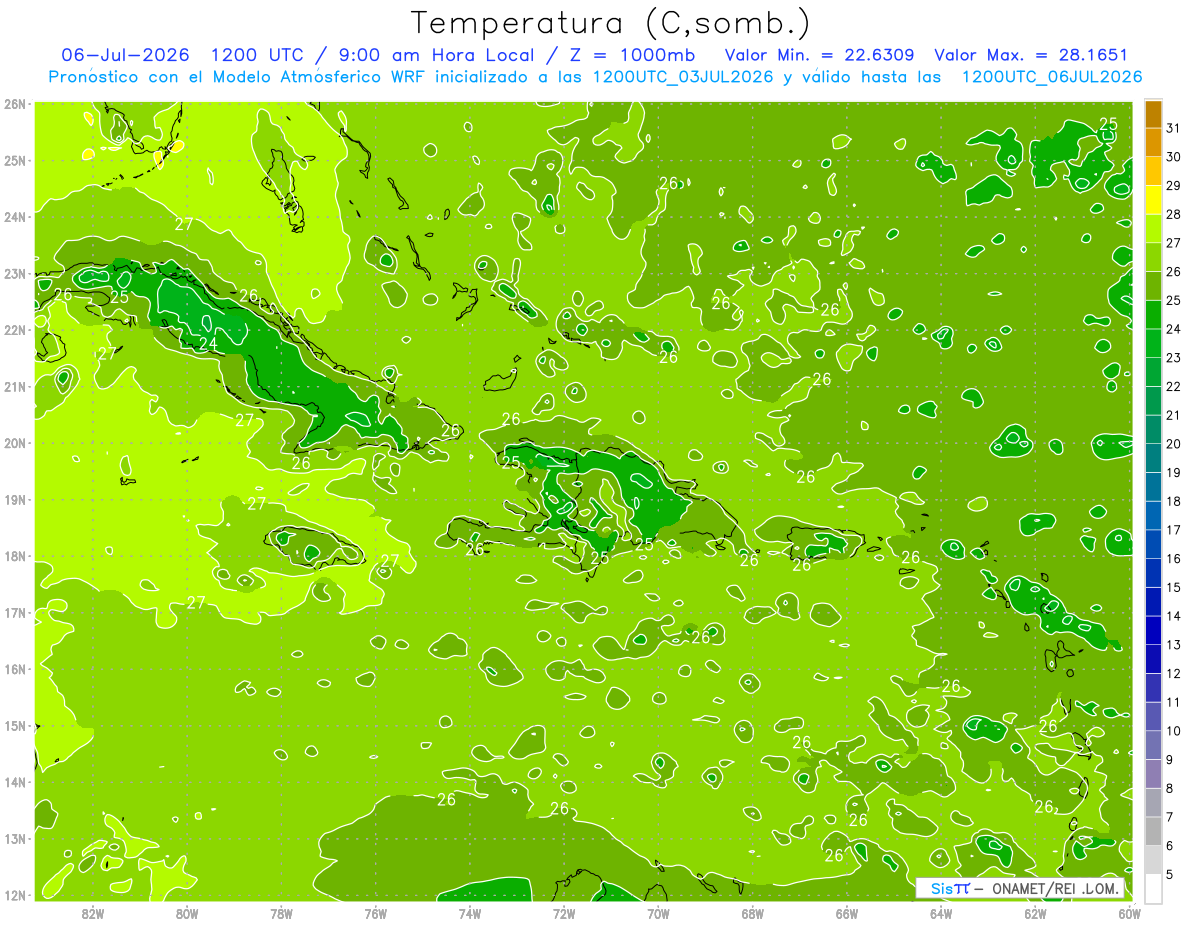Click the 82W longitude axis label

pos(93,913)
